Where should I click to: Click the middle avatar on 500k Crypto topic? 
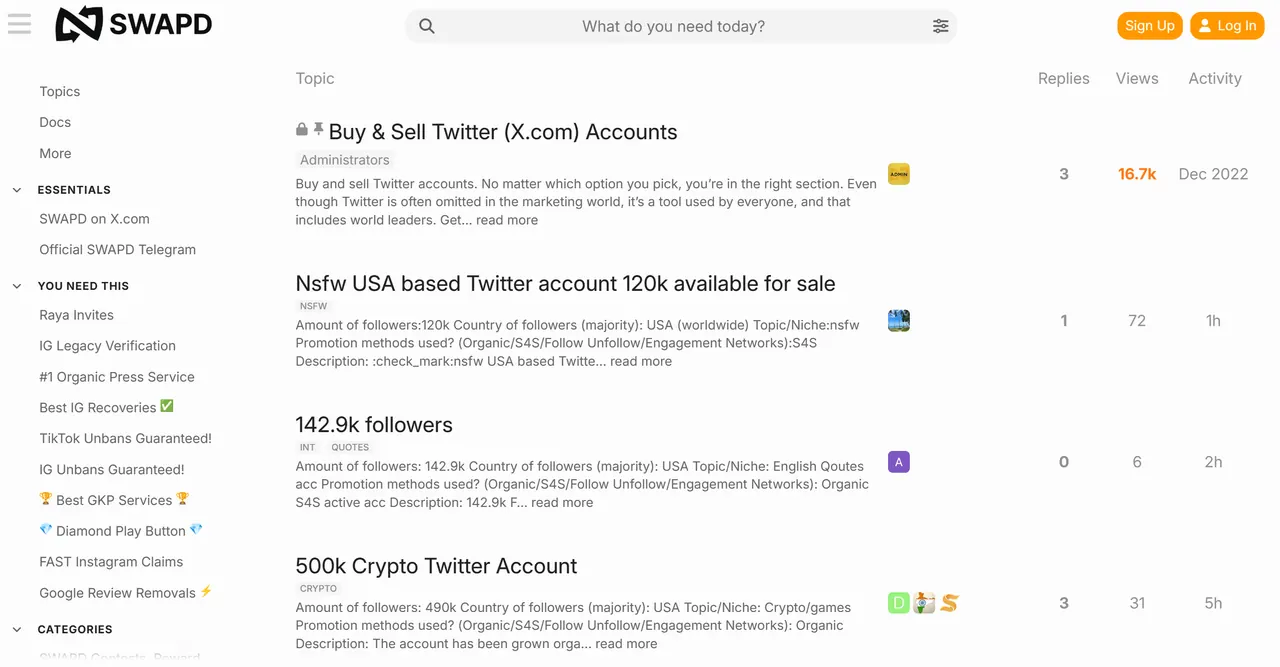click(x=923, y=603)
